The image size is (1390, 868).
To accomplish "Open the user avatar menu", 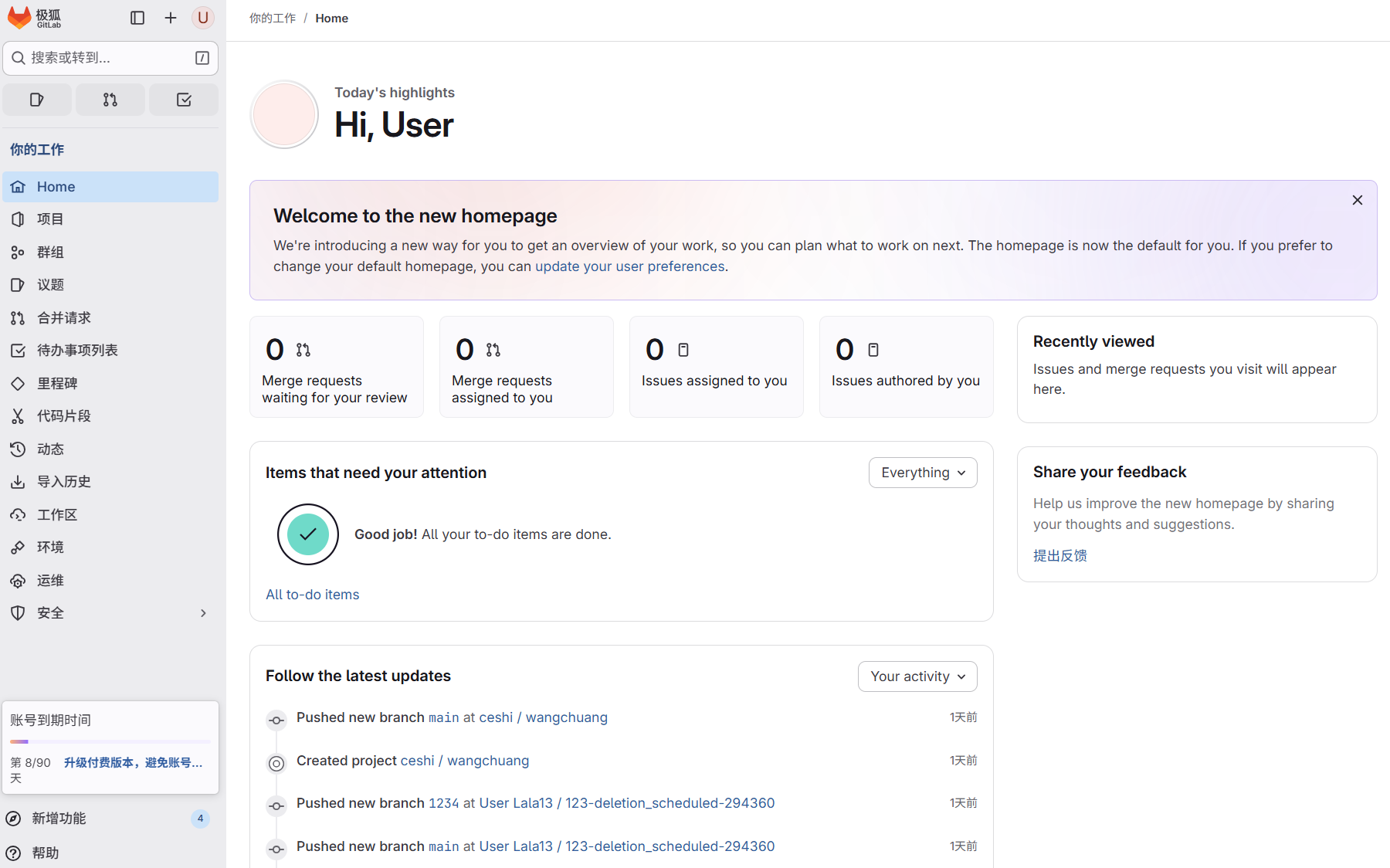I will pos(203,18).
